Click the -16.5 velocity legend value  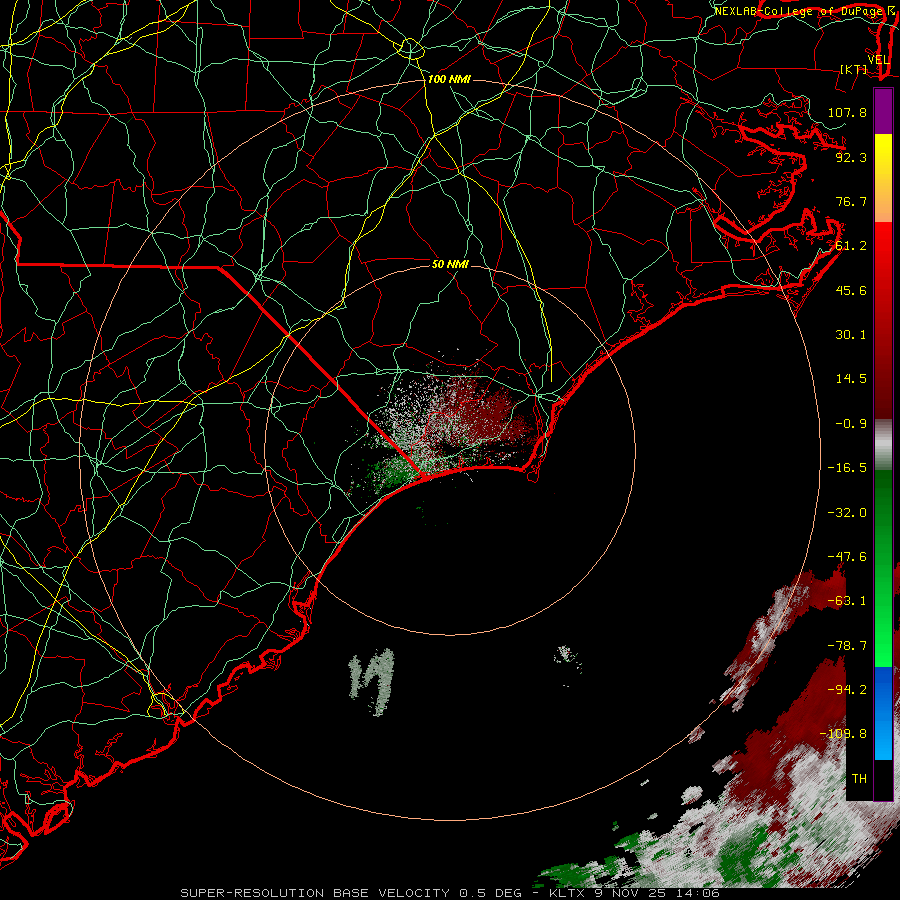[847, 468]
